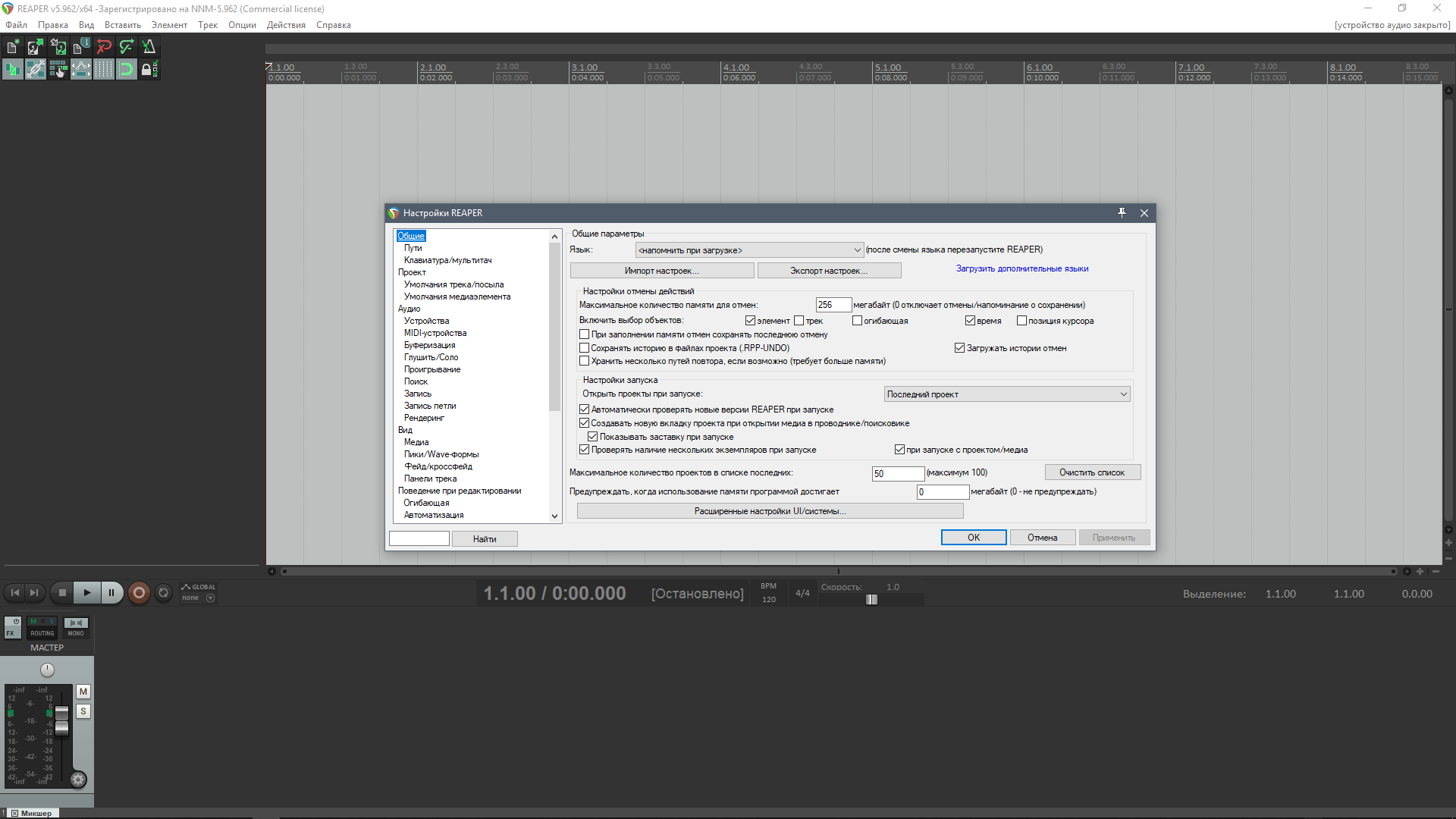This screenshot has height=819, width=1456.
Task: Click the playback speed slider
Action: [x=872, y=600]
